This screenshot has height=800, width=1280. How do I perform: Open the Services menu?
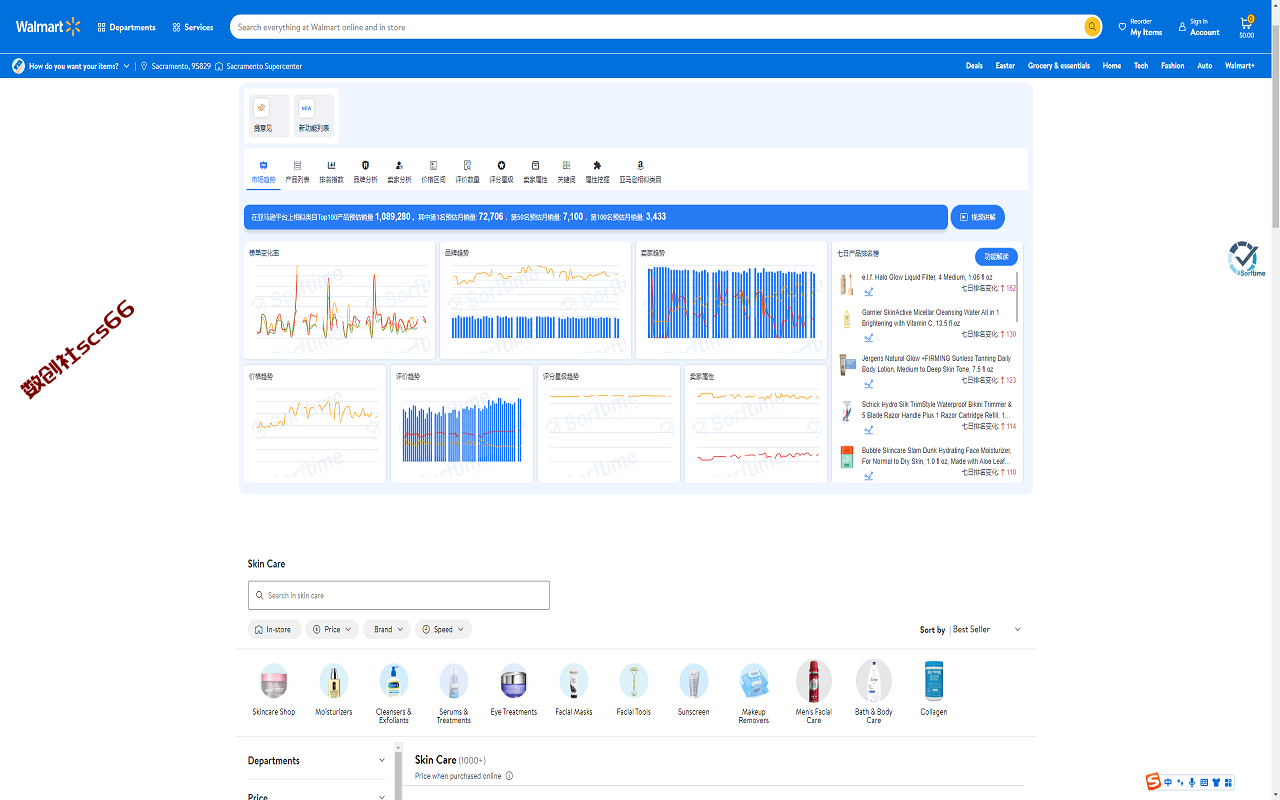193,27
